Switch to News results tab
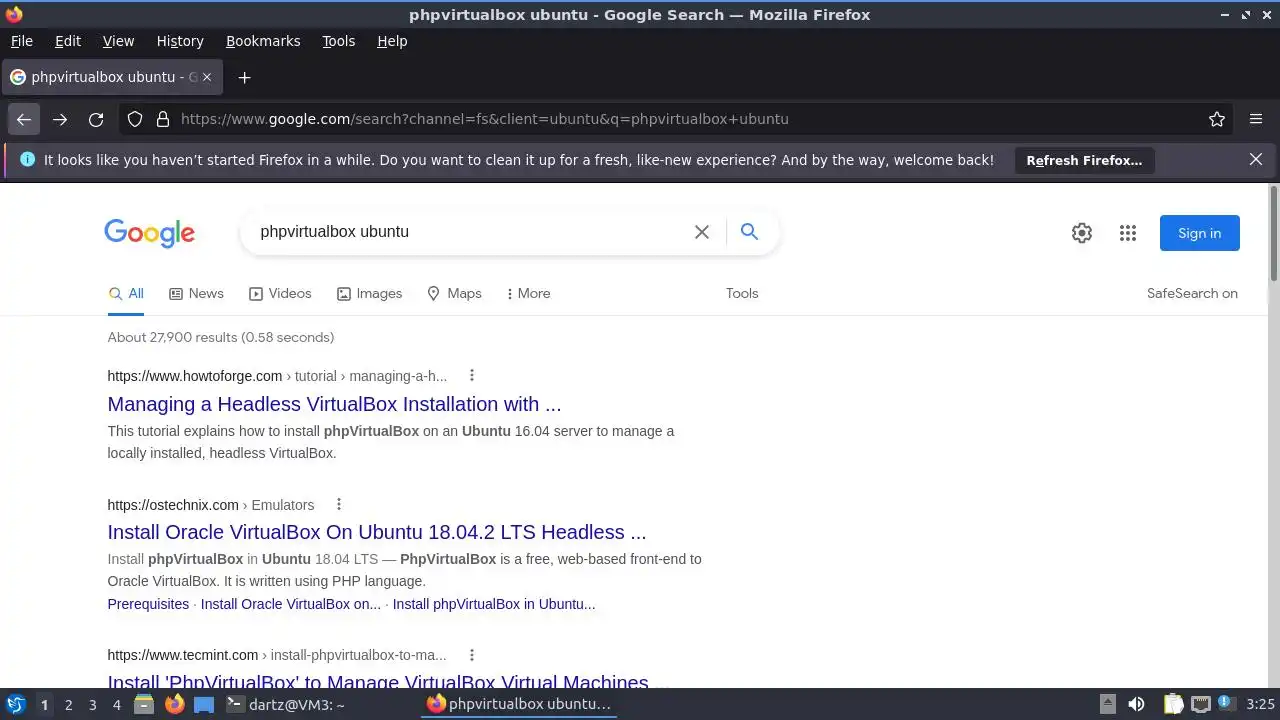The image size is (1280, 720). tap(196, 293)
